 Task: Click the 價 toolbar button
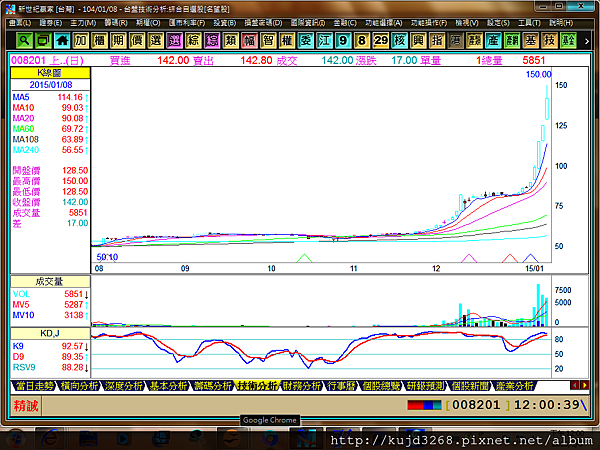click(137, 40)
